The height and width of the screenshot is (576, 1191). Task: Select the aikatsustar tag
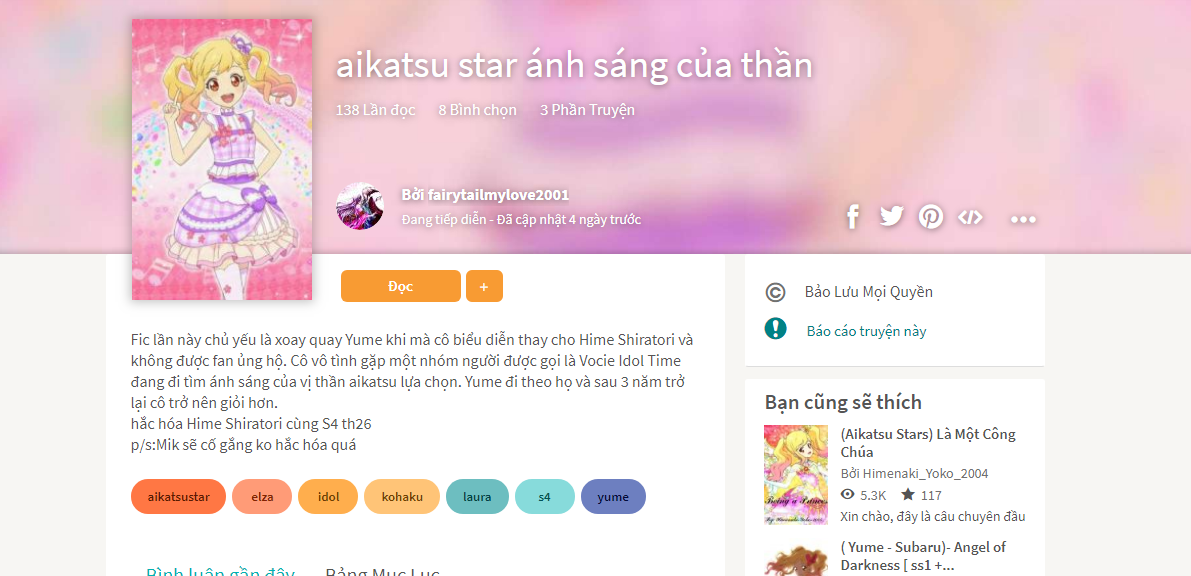point(178,497)
